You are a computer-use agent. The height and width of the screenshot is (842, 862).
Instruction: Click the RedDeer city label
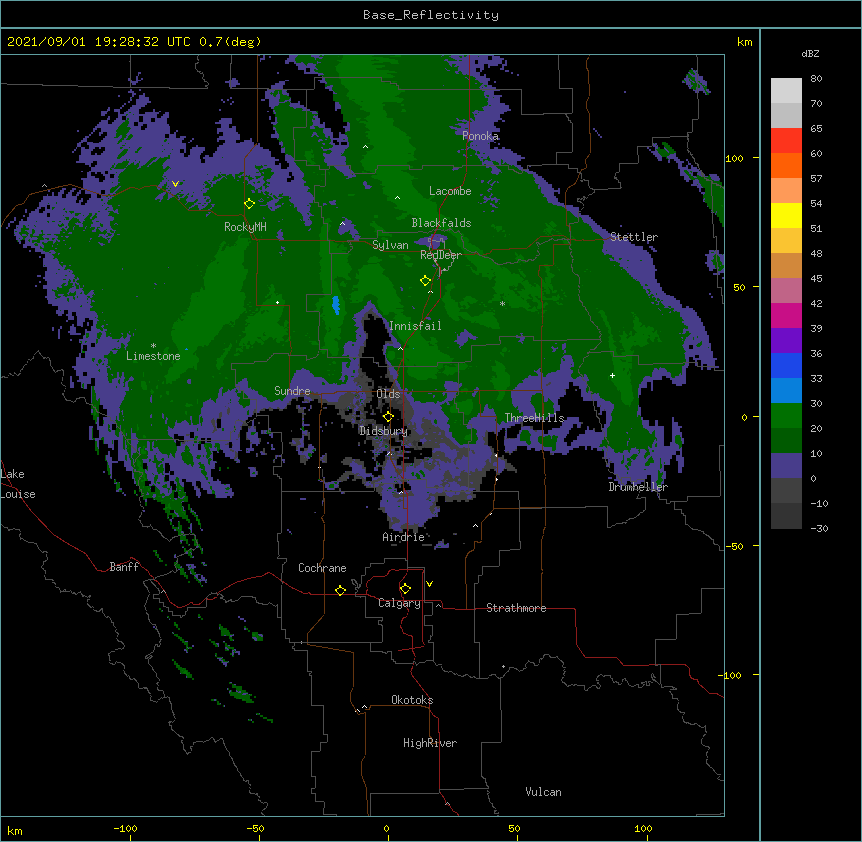click(x=441, y=255)
